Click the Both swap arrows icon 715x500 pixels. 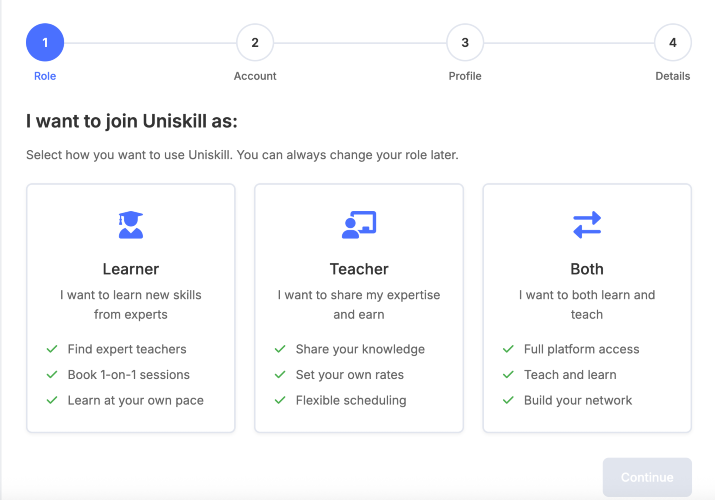587,225
